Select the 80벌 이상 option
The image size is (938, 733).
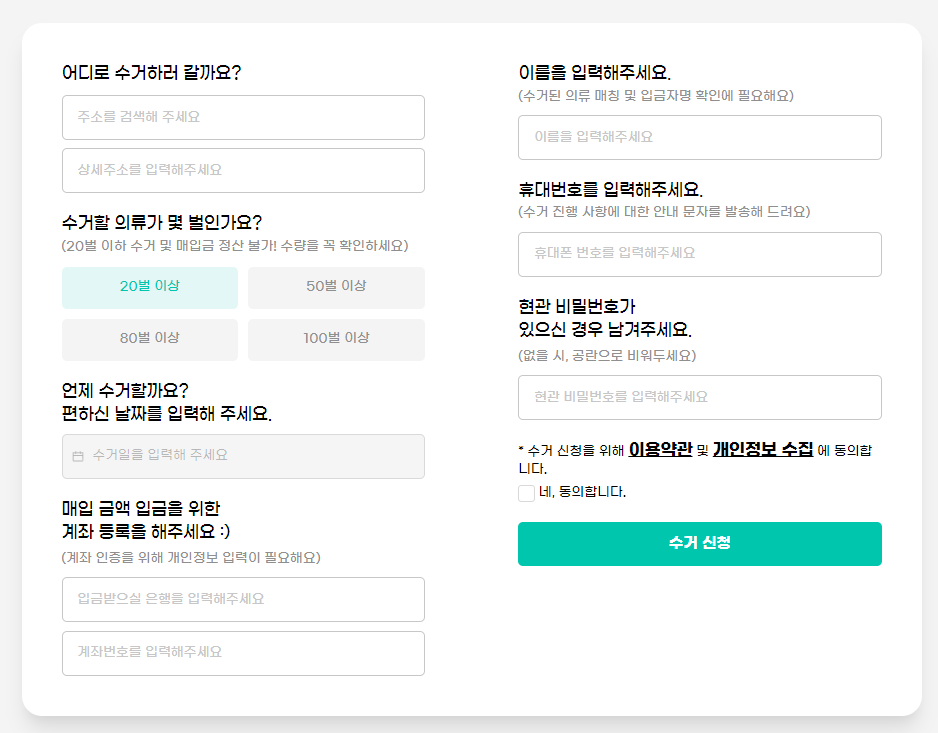tap(150, 340)
